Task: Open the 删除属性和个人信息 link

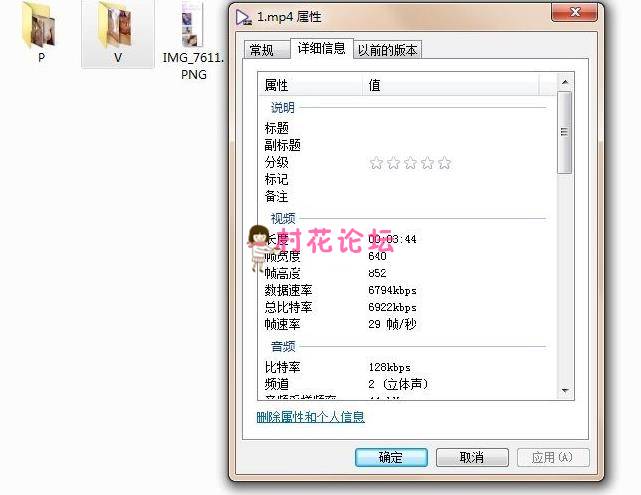Action: pyautogui.click(x=310, y=417)
